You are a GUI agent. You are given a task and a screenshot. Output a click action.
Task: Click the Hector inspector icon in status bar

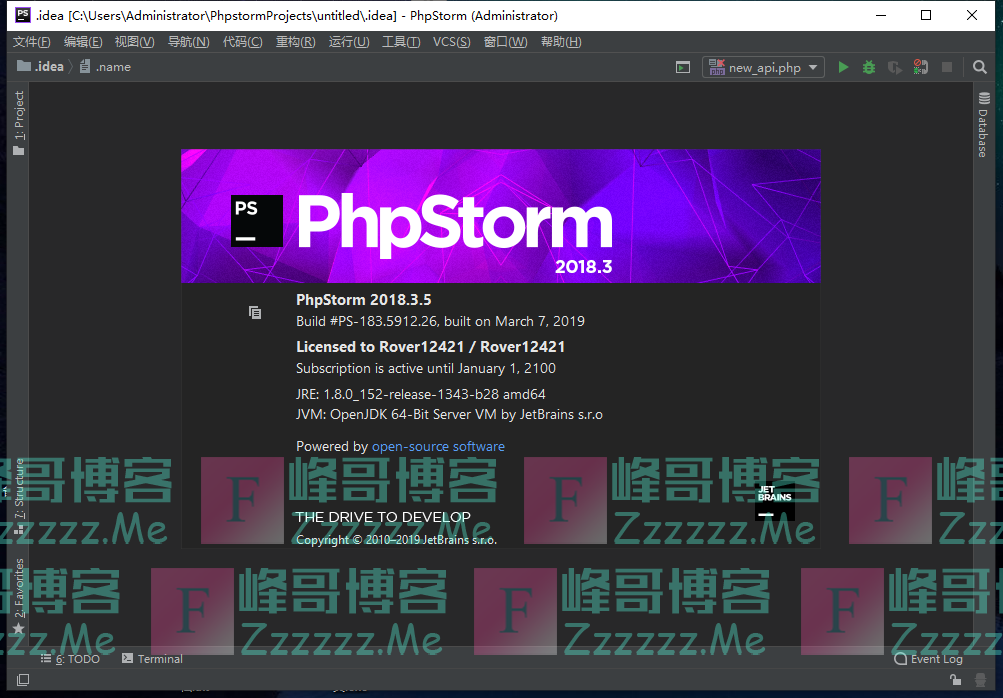point(980,679)
